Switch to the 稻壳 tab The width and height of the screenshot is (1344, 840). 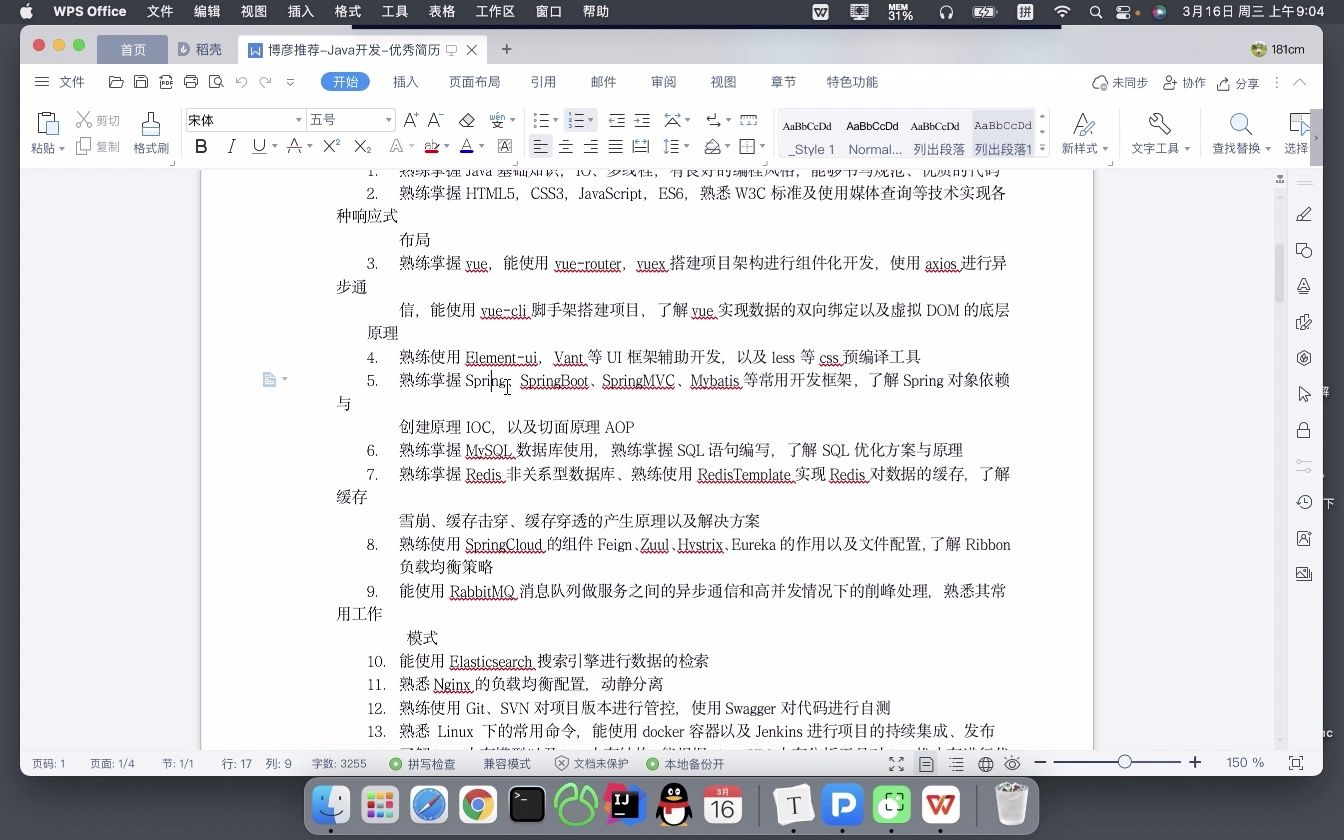click(199, 49)
